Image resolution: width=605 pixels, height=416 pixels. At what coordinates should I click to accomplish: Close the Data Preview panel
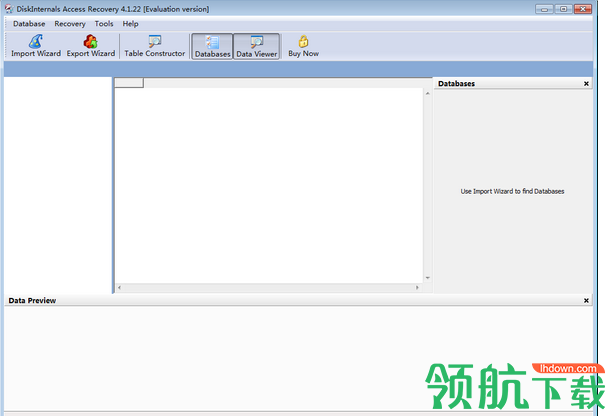[x=586, y=301]
